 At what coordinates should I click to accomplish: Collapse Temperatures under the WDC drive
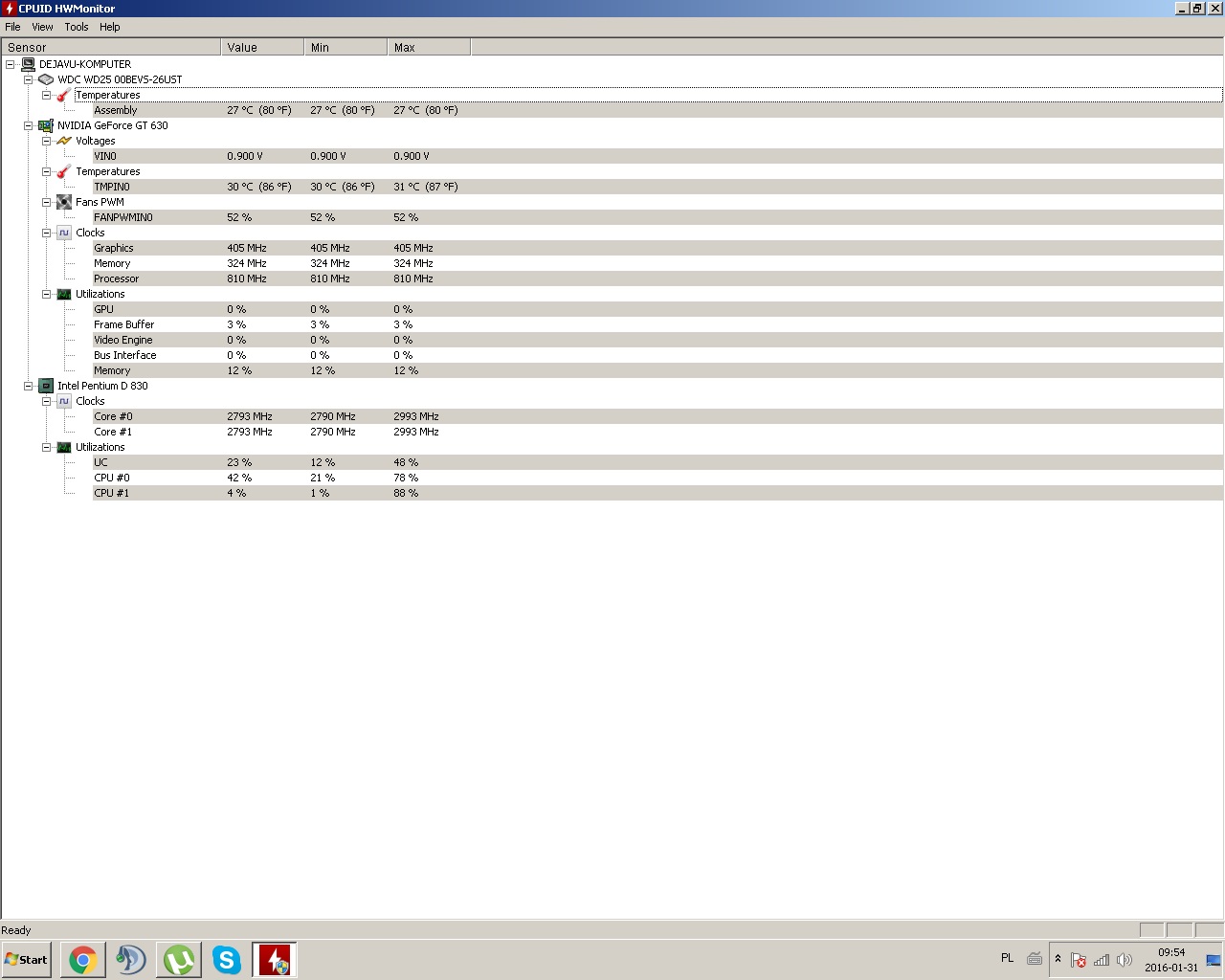coord(46,95)
